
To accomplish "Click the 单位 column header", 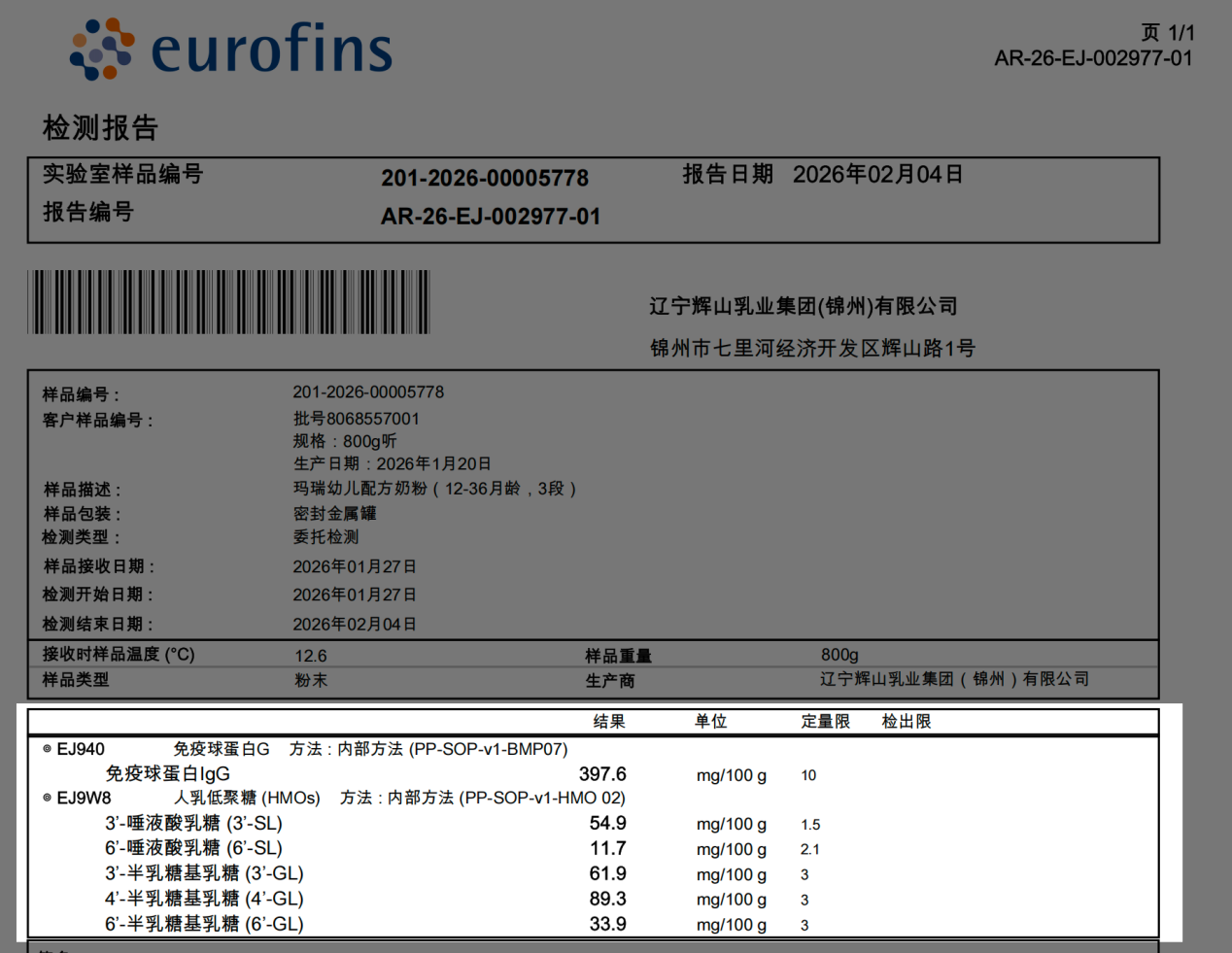I will 710,722.
